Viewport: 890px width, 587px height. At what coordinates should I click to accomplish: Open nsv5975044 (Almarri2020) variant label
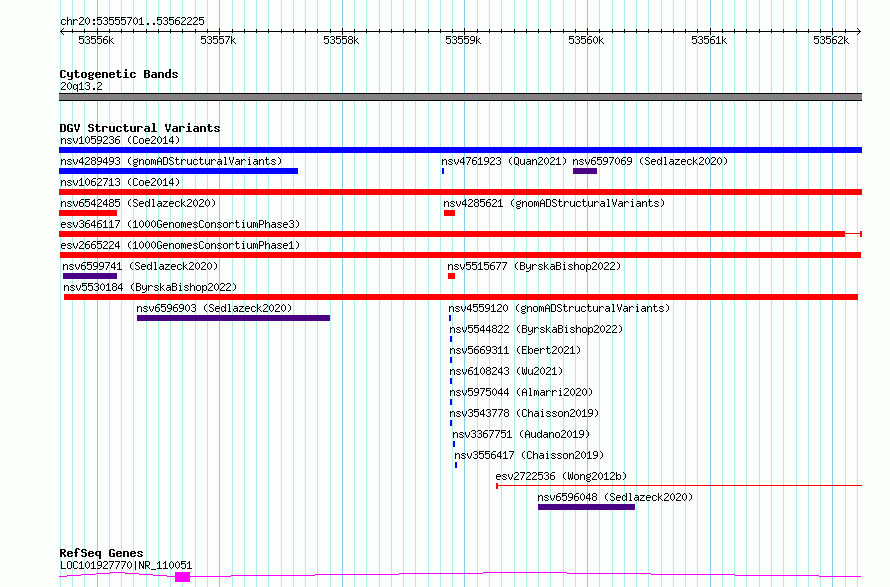pyautogui.click(x=520, y=392)
